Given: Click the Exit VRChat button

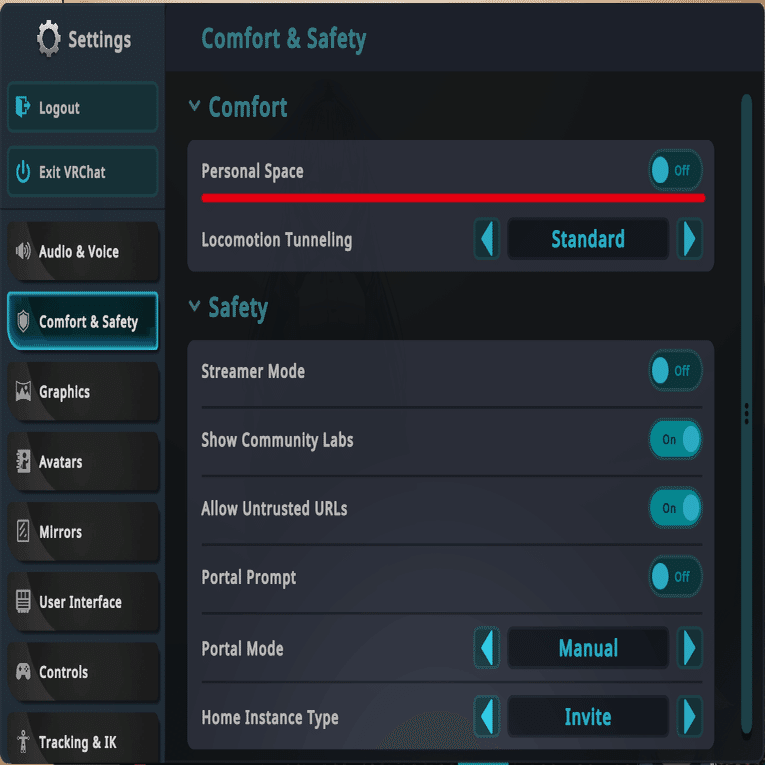Looking at the screenshot, I should pos(83,172).
